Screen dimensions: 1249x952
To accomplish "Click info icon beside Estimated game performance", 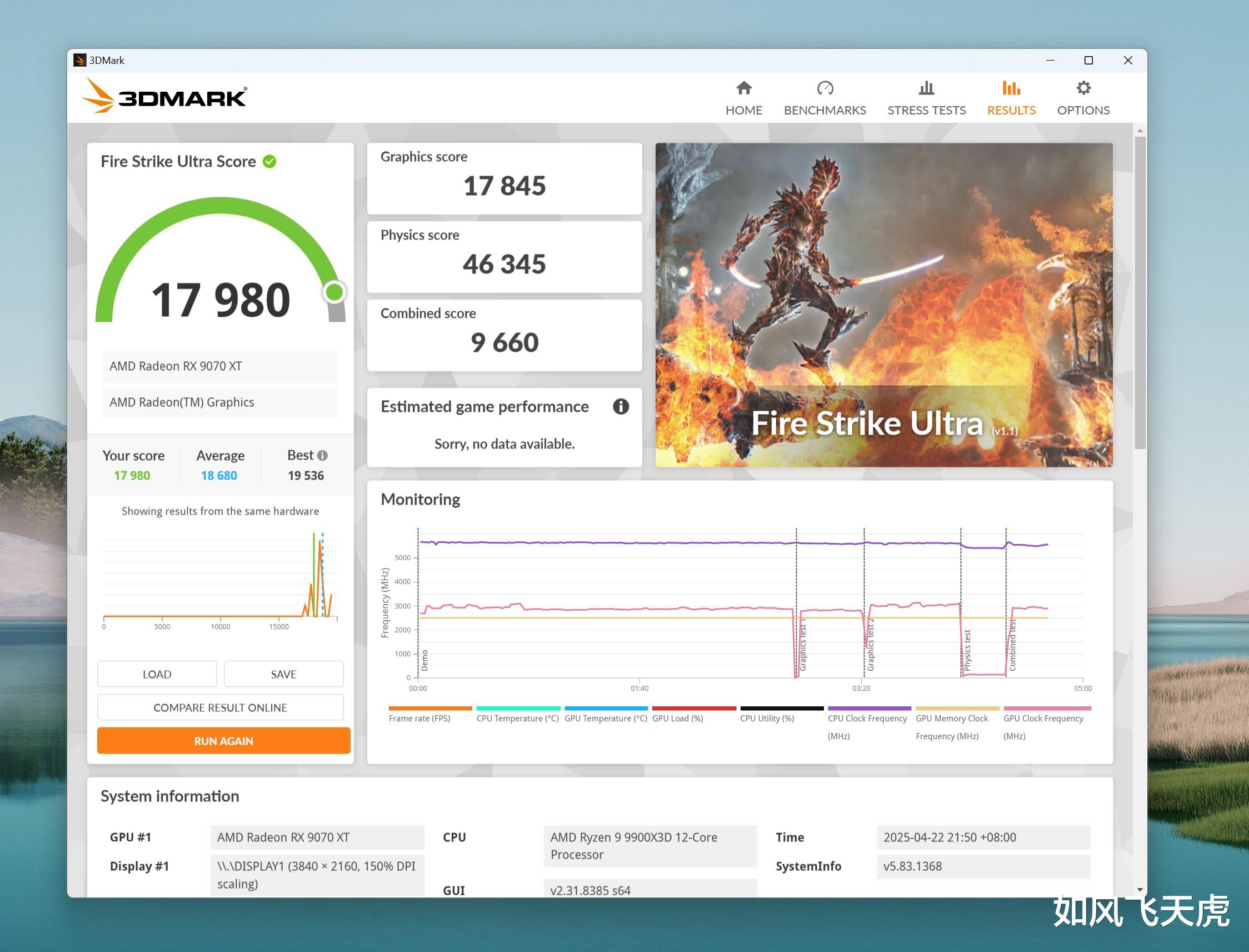I will click(621, 406).
